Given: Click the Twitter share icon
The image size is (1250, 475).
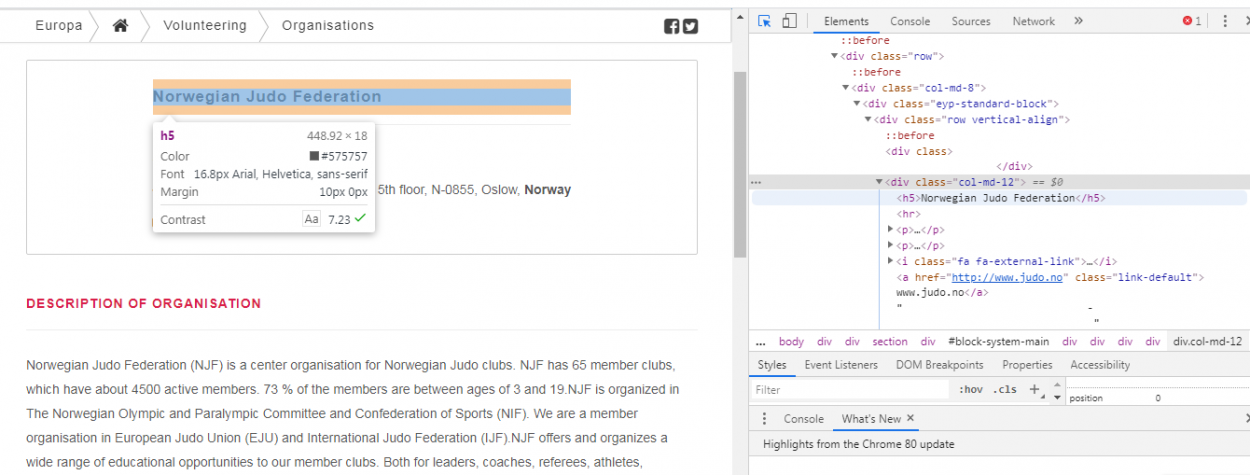Looking at the screenshot, I should pyautogui.click(x=690, y=26).
